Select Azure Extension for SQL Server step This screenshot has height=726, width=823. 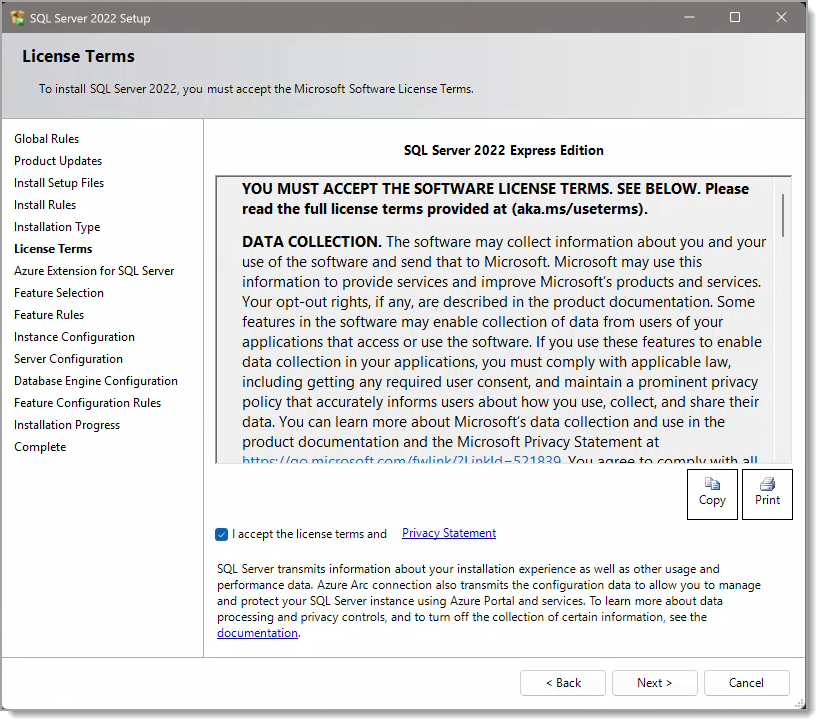94,271
